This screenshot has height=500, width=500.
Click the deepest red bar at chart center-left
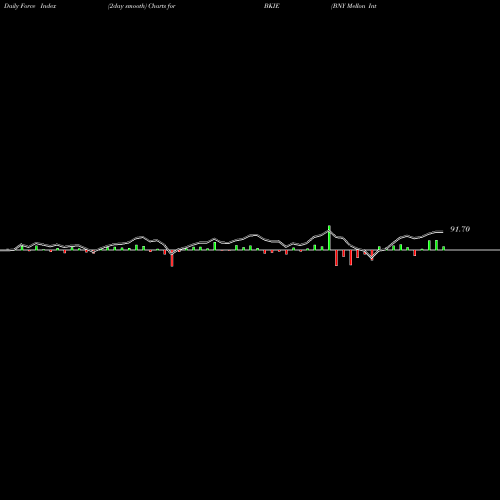(x=172, y=258)
